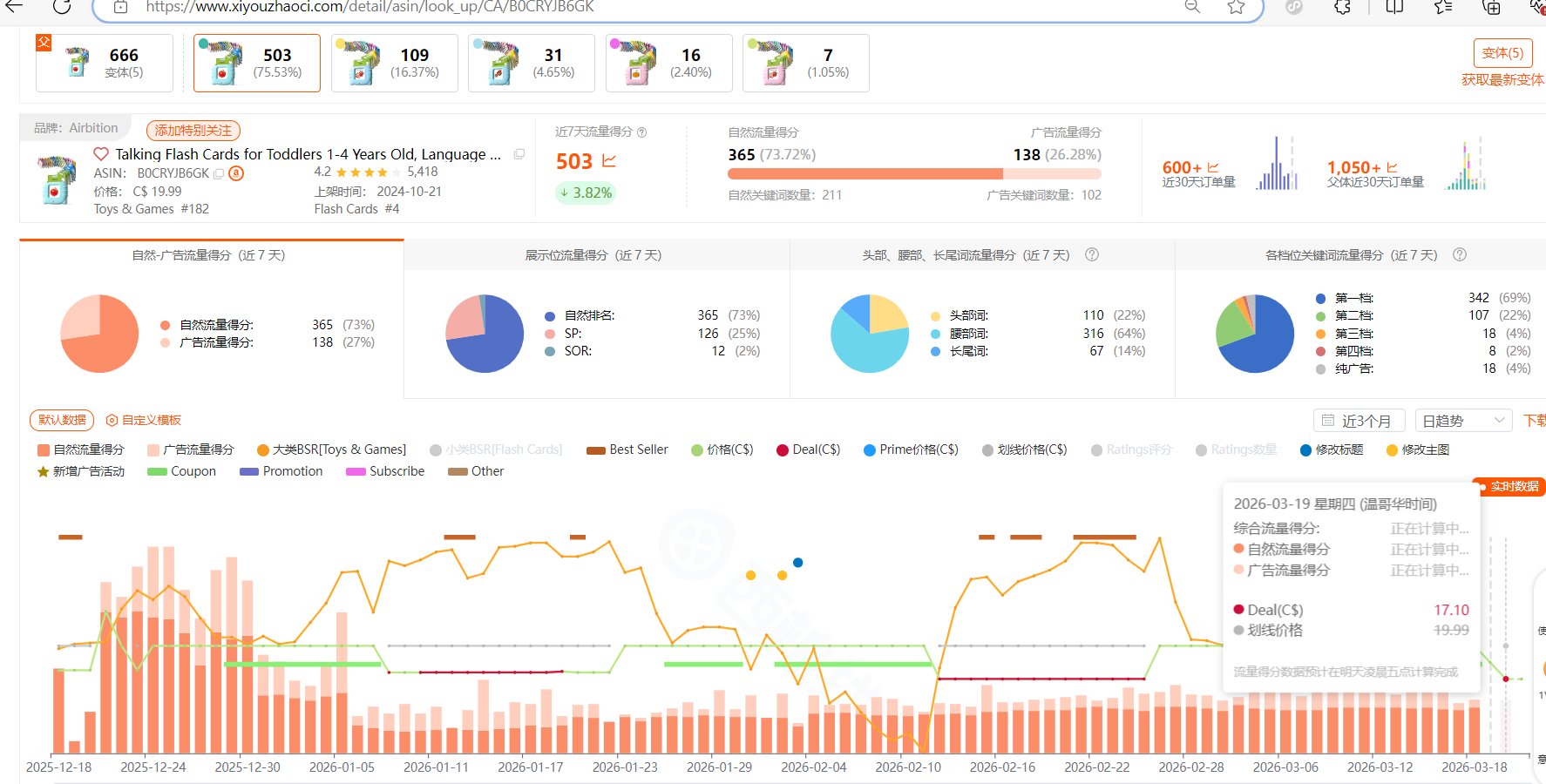Image resolution: width=1546 pixels, height=784 pixels.
Task: Click the 自定义模板 link
Action: tap(144, 420)
